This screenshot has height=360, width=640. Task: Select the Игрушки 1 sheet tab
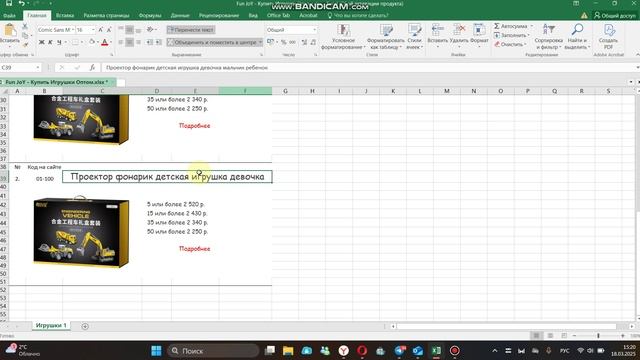coord(51,325)
